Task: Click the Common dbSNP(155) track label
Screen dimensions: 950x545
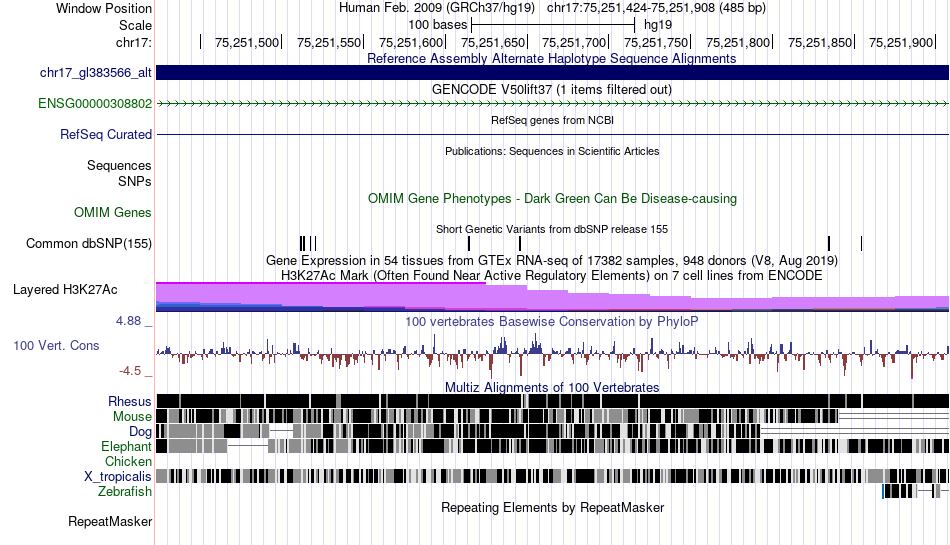Action: tap(89, 243)
